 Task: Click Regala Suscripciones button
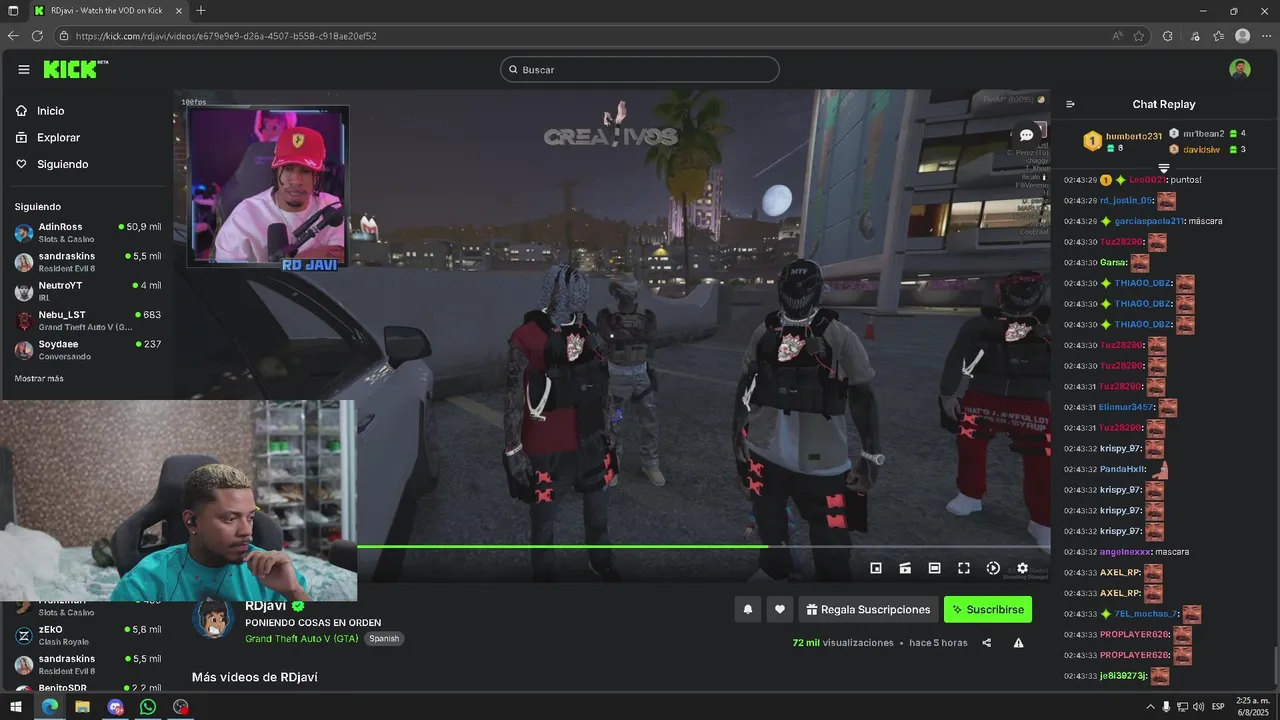point(869,609)
